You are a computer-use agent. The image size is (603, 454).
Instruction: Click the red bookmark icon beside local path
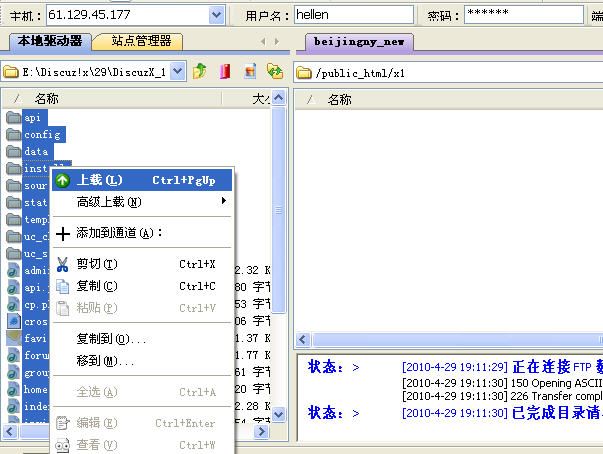point(225,72)
